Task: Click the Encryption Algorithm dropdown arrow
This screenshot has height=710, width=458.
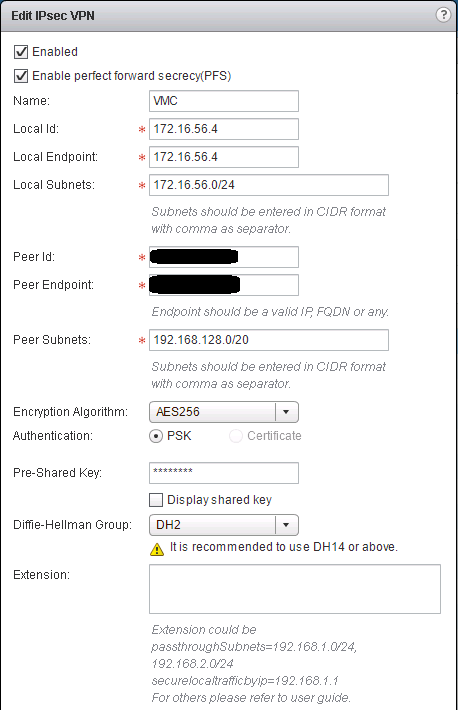Action: [286, 412]
